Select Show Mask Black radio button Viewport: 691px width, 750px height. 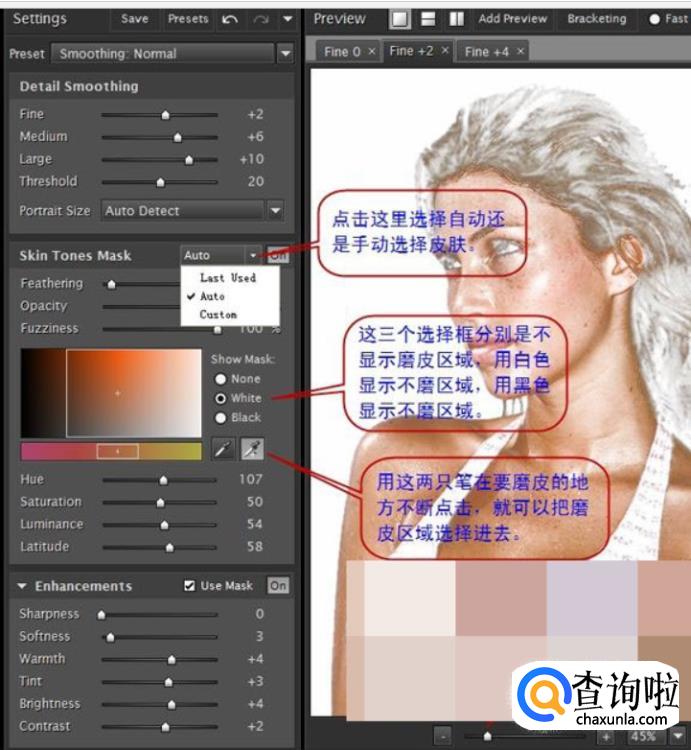pyautogui.click(x=220, y=418)
